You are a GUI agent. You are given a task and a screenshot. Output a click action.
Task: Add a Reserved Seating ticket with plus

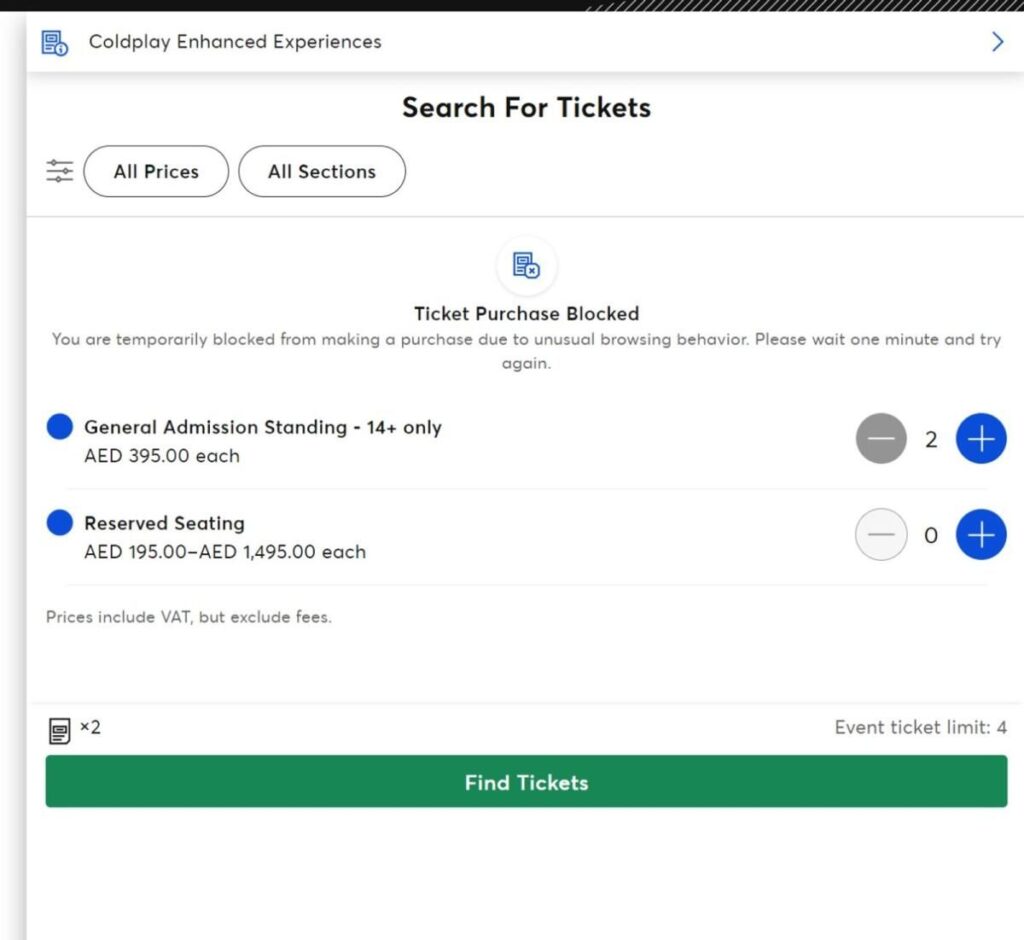click(x=981, y=535)
